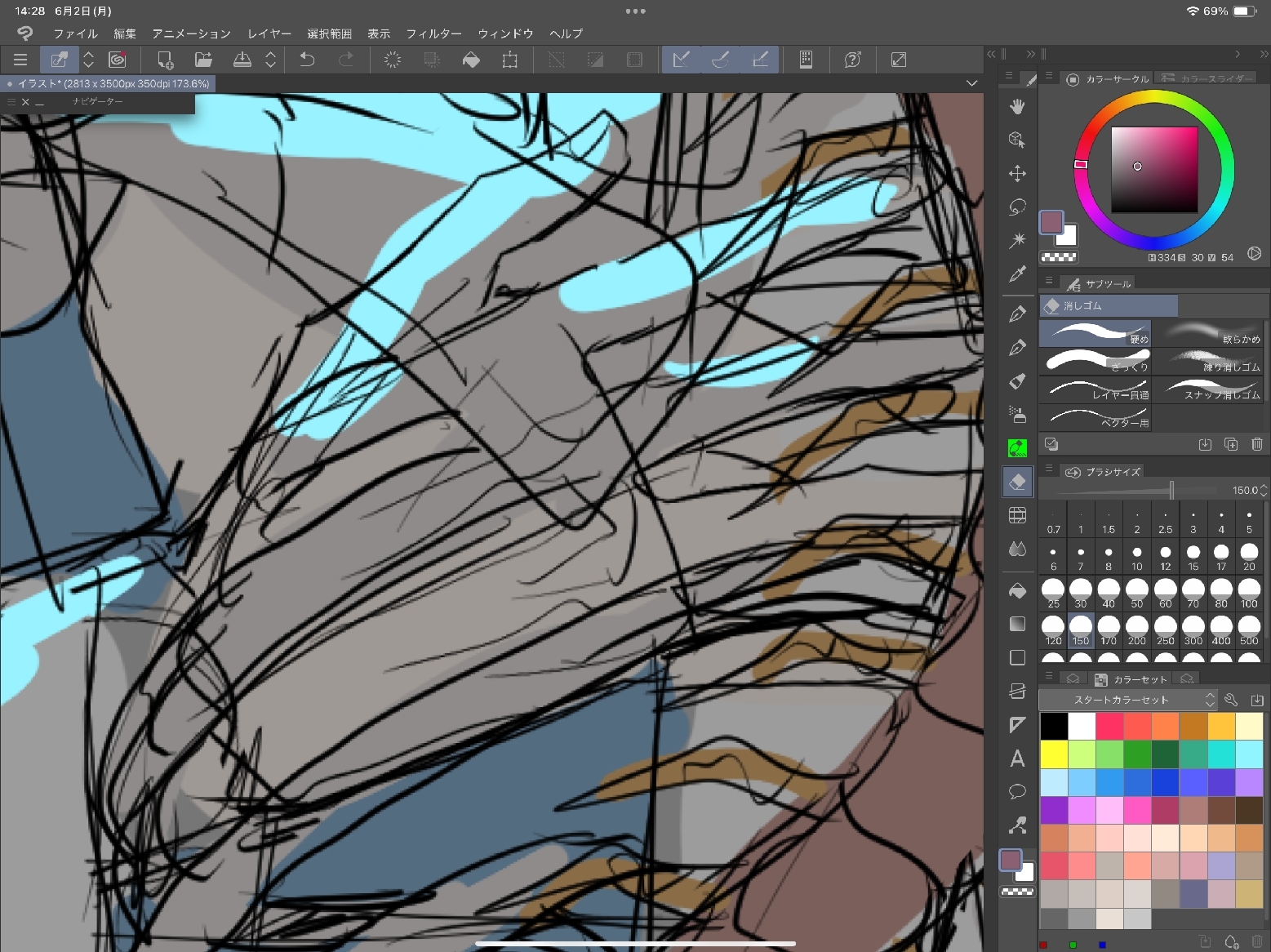This screenshot has height=952, width=1271.
Task: Expand the canvas tab list chevron
Action: click(x=971, y=83)
